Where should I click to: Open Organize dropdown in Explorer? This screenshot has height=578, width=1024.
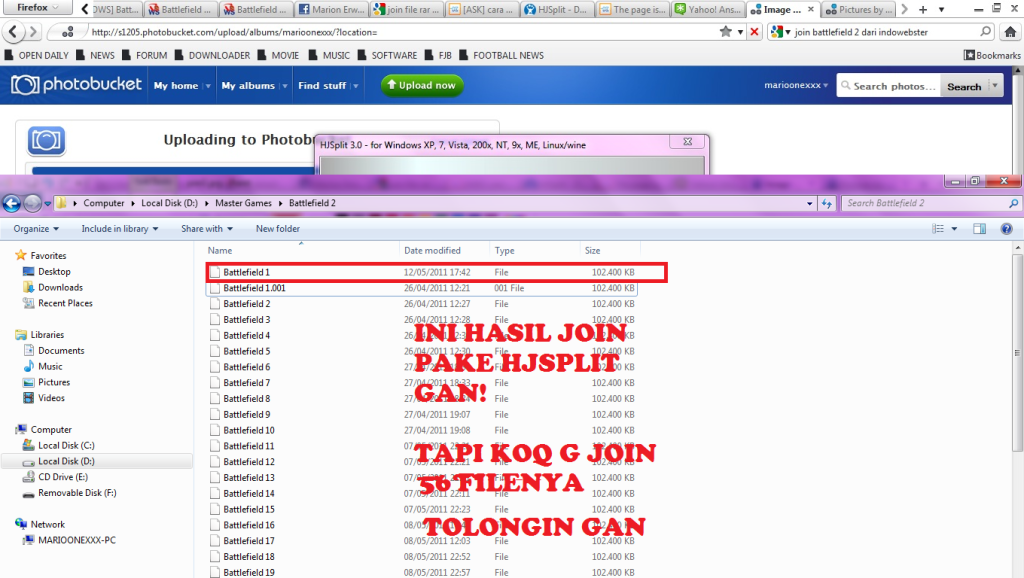click(x=37, y=229)
